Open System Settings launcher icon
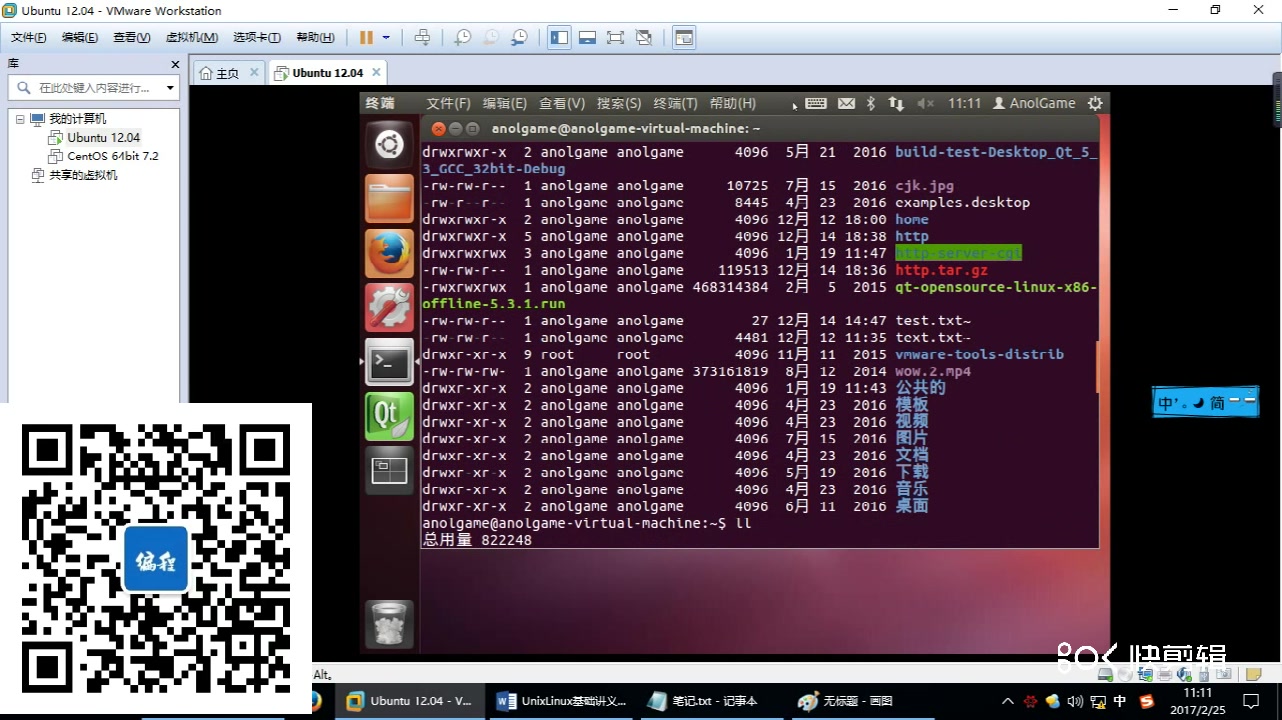 [389, 308]
